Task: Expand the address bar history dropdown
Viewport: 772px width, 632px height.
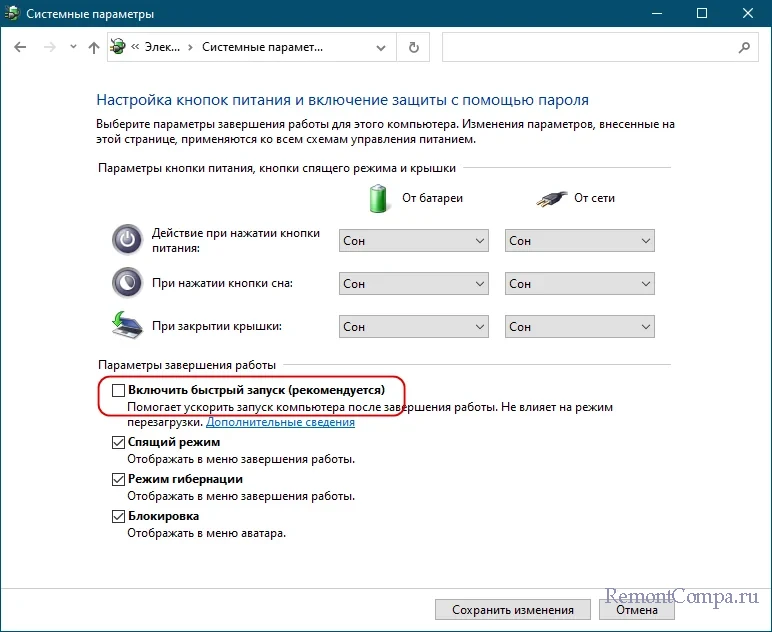Action: [381, 48]
